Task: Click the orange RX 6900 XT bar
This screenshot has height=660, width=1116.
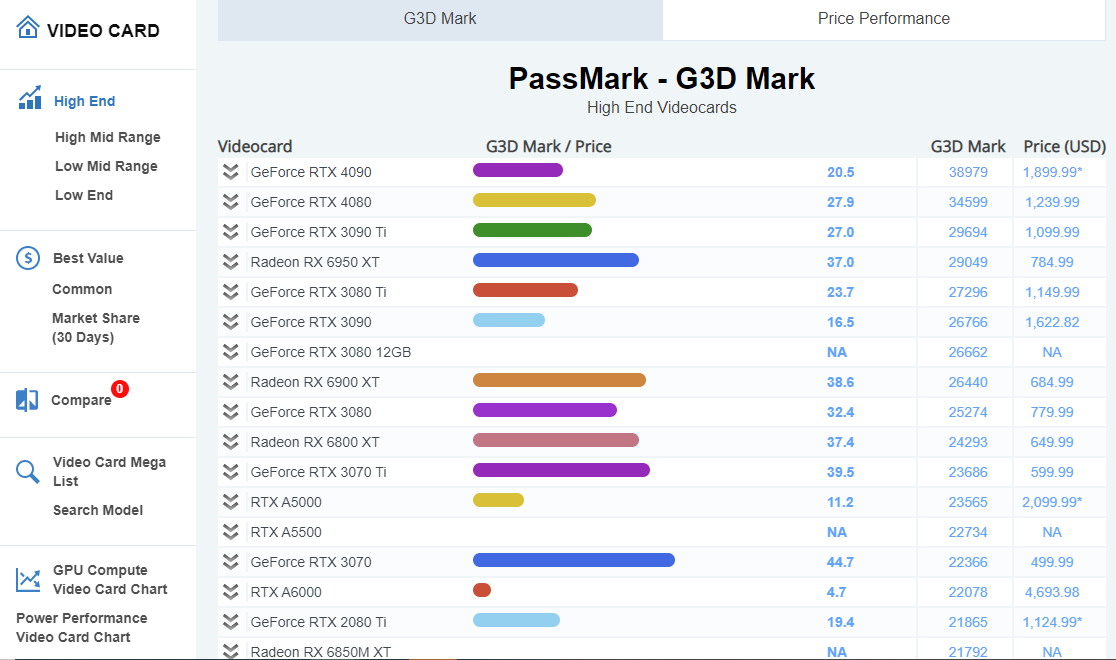Action: pos(559,380)
